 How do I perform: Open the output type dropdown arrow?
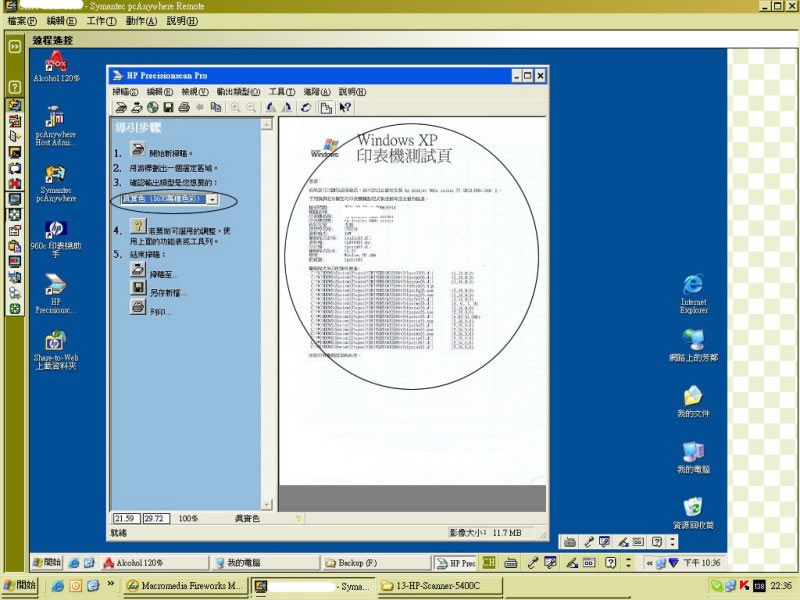pyautogui.click(x=212, y=199)
